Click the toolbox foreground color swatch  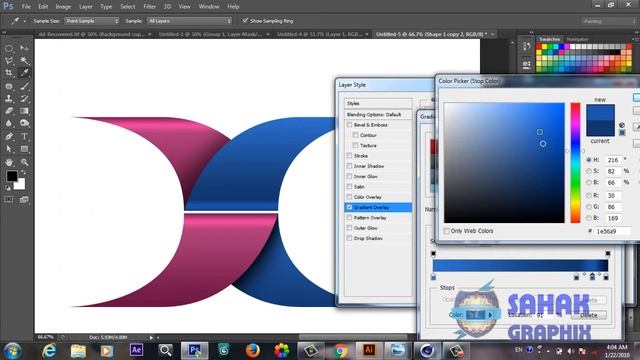[x=11, y=176]
